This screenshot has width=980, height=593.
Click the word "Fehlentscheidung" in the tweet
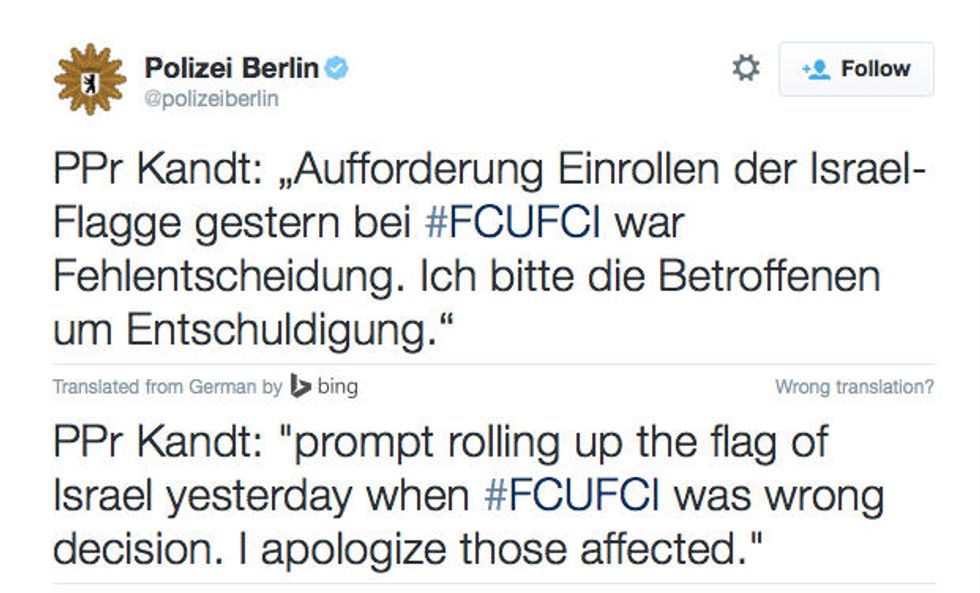click(x=225, y=277)
